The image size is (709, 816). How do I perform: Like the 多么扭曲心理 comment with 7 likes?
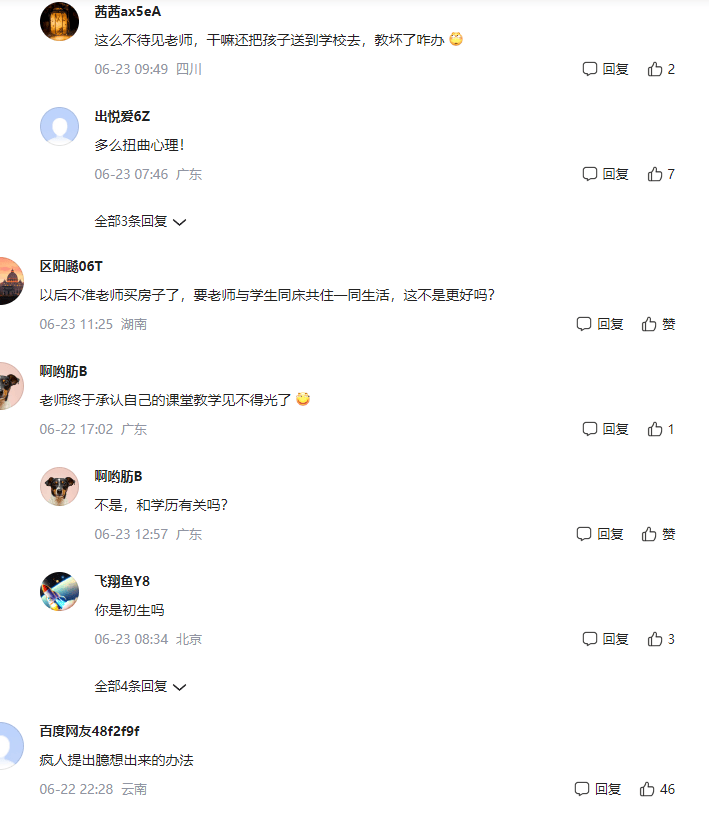[661, 174]
